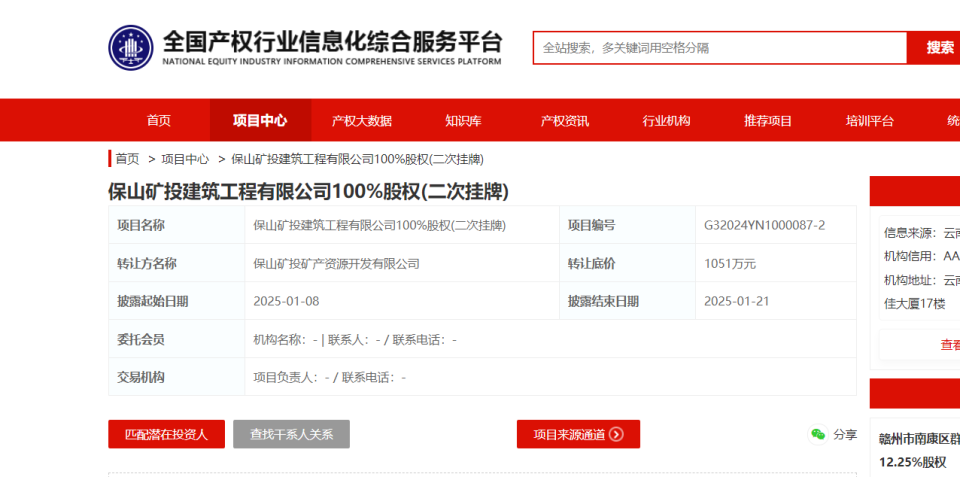Viewport: 960px width, 477px height.
Task: Click the arrow icon in 项目来源通道 button
Action: pyautogui.click(x=617, y=435)
